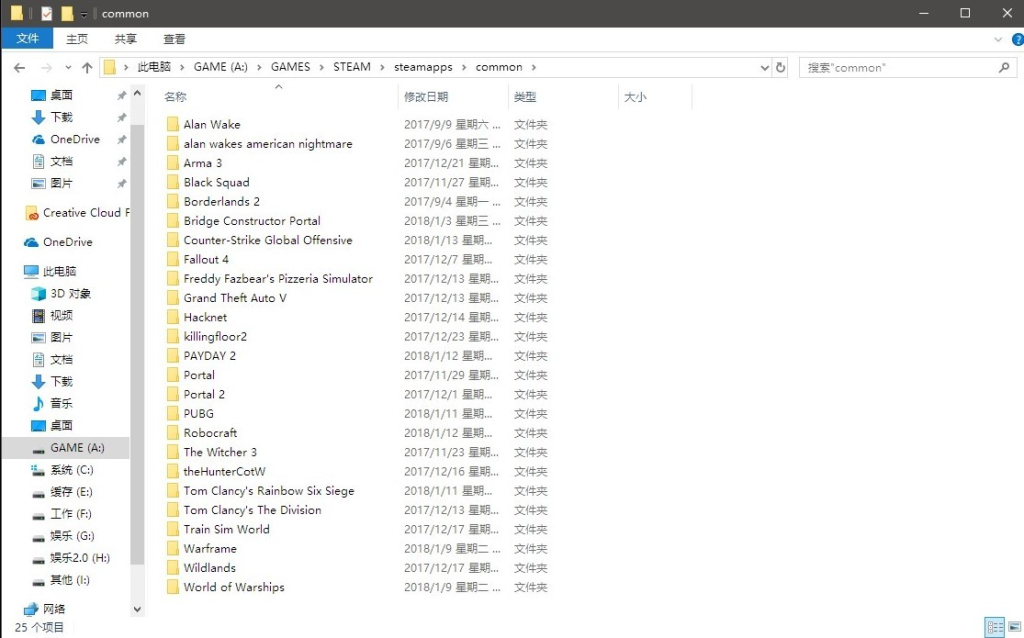Expand the ribbon with the chevron
The width and height of the screenshot is (1024, 638).
(998, 39)
